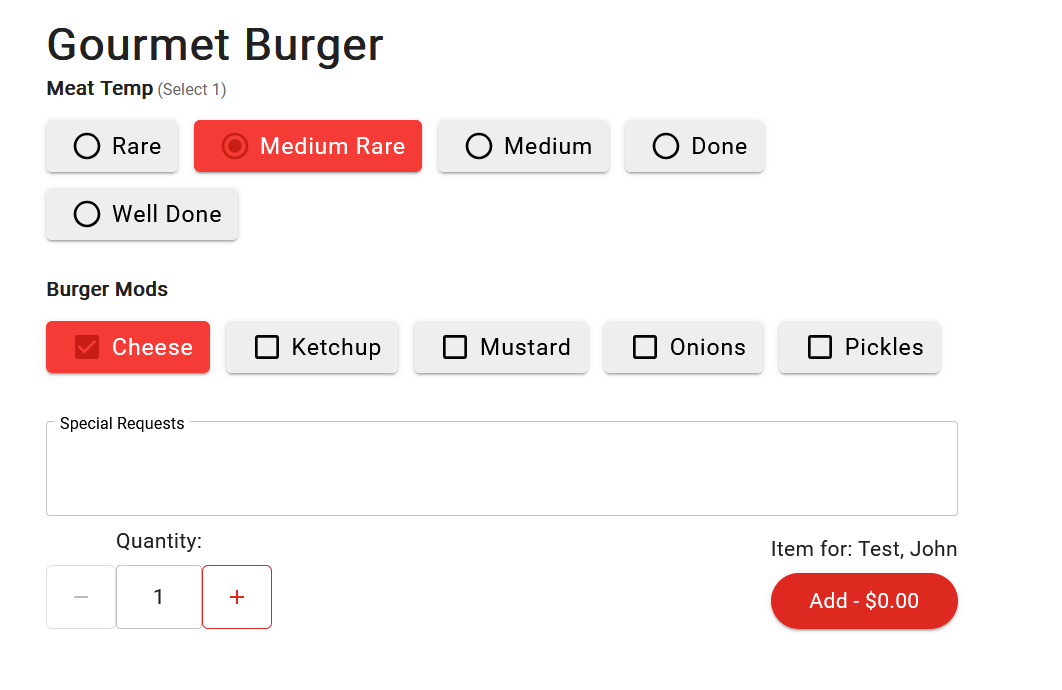Toggle the Onions modifier
Image resolution: width=1062 pixels, height=690 pixels.
683,348
